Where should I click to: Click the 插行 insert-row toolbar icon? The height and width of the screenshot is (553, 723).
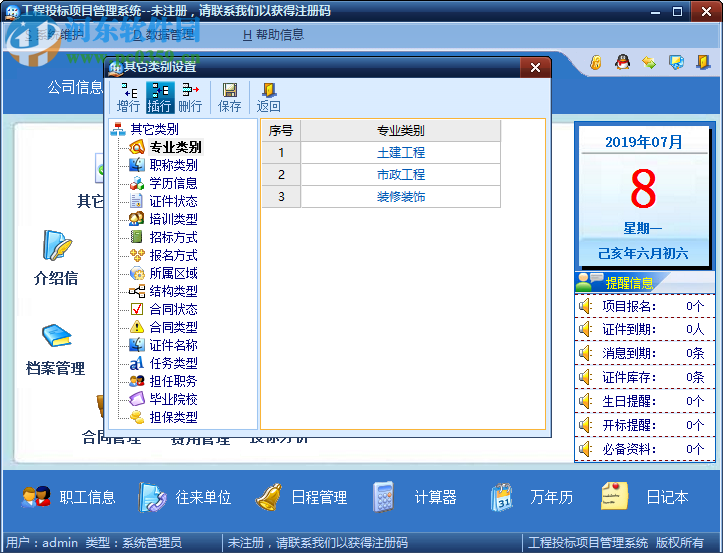pos(160,97)
